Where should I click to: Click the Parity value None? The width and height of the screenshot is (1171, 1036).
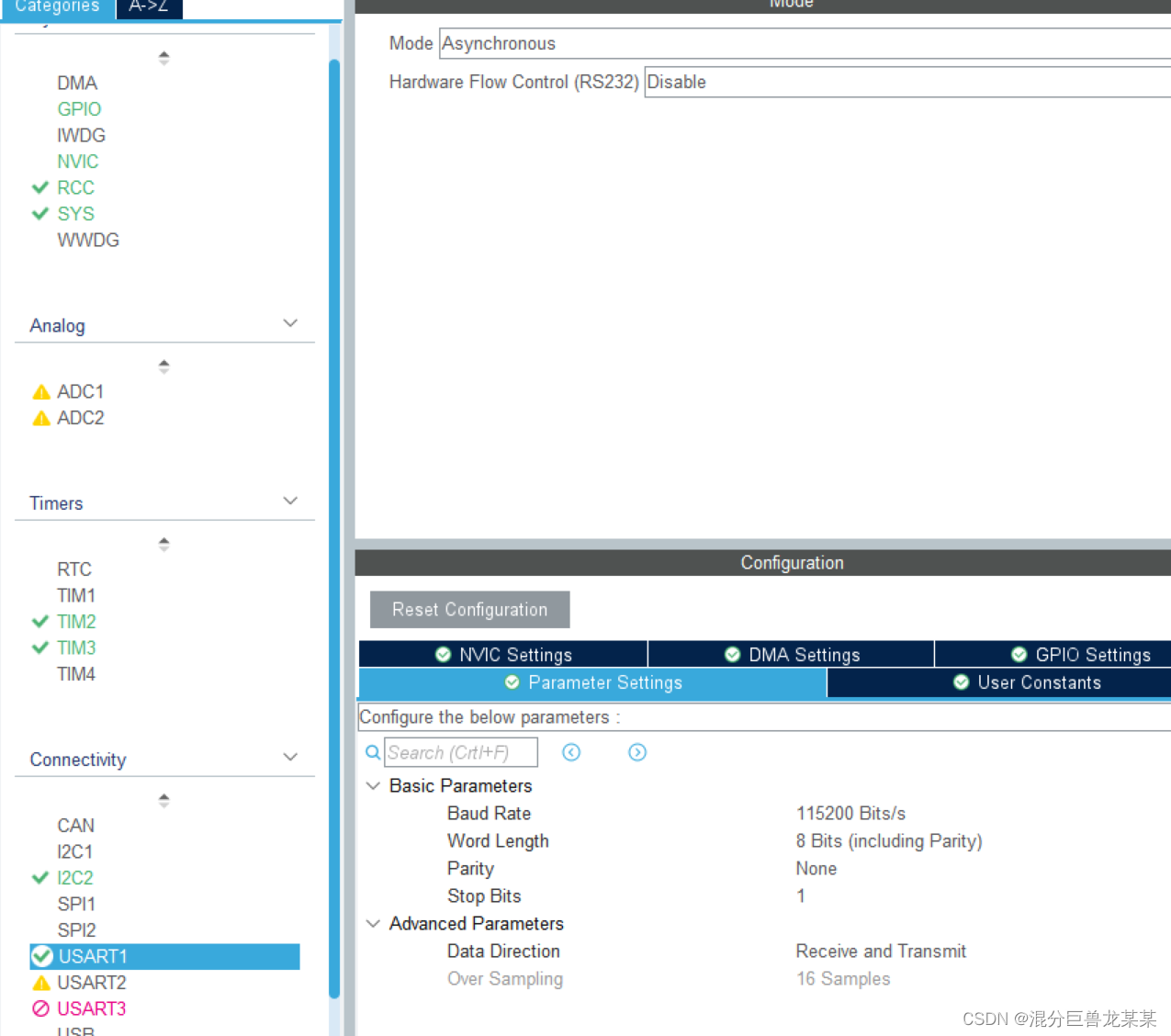tap(816, 869)
